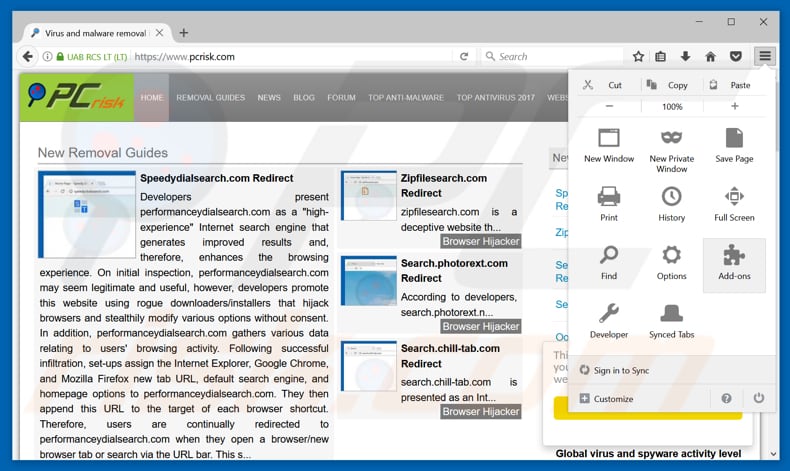
Task: Click the Pocket icon in toolbar
Action: (736, 56)
